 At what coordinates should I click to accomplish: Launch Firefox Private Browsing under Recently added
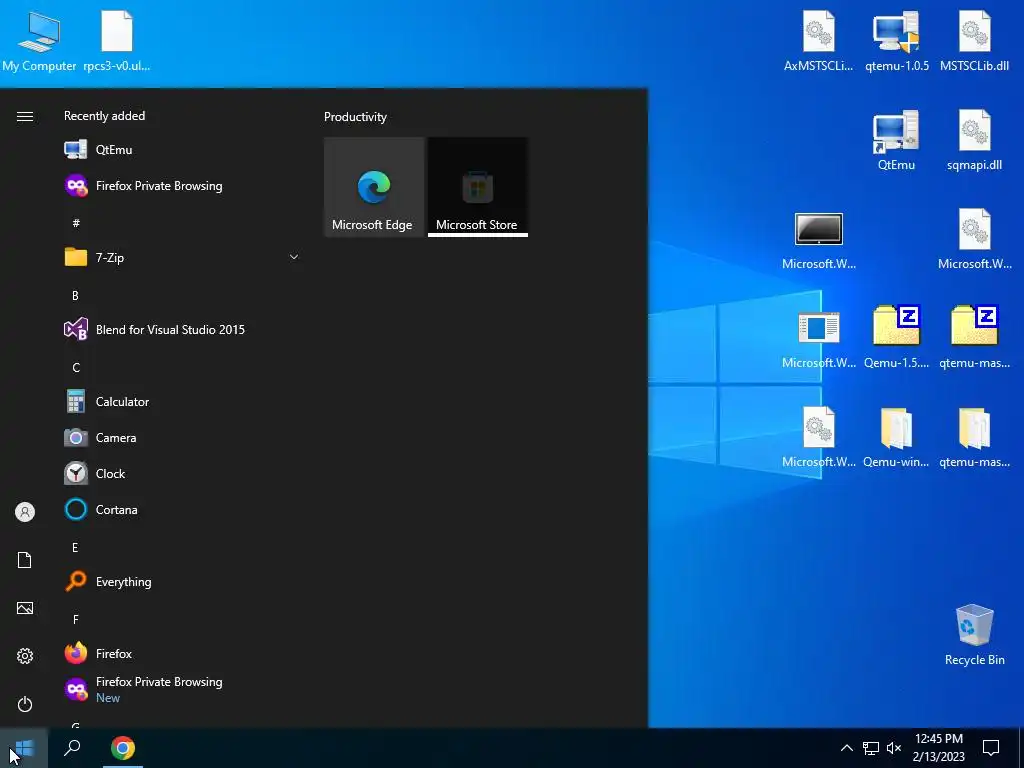pyautogui.click(x=182, y=185)
